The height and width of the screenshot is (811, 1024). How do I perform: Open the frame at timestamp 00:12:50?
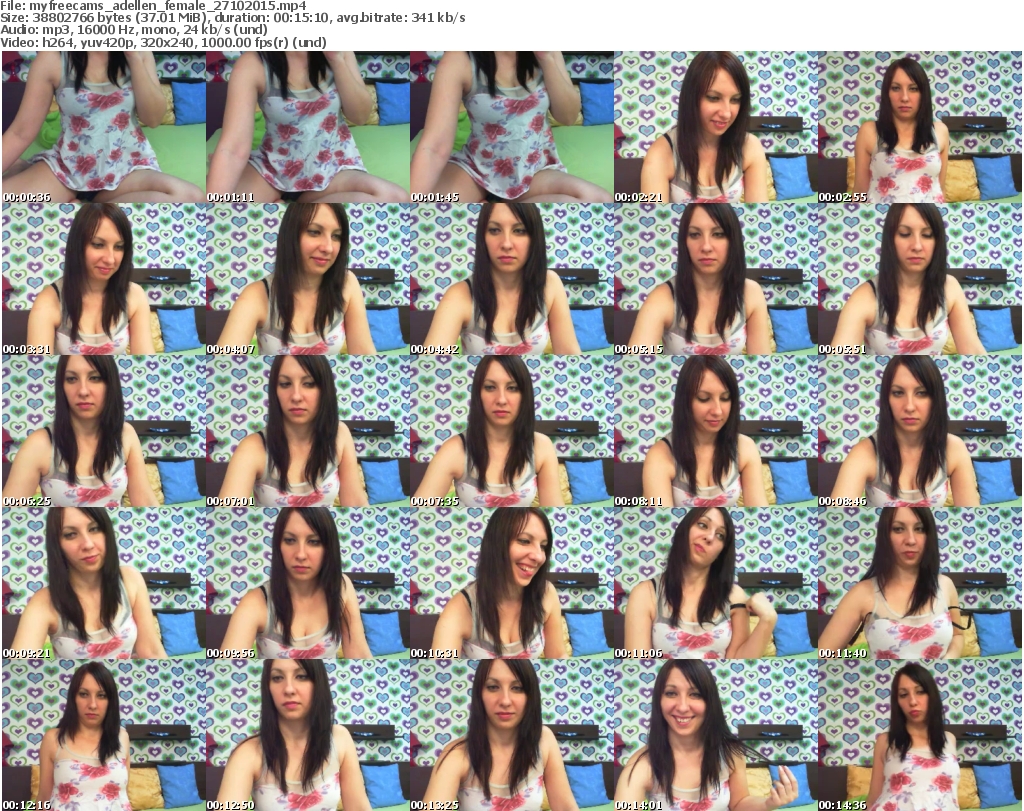(308, 735)
